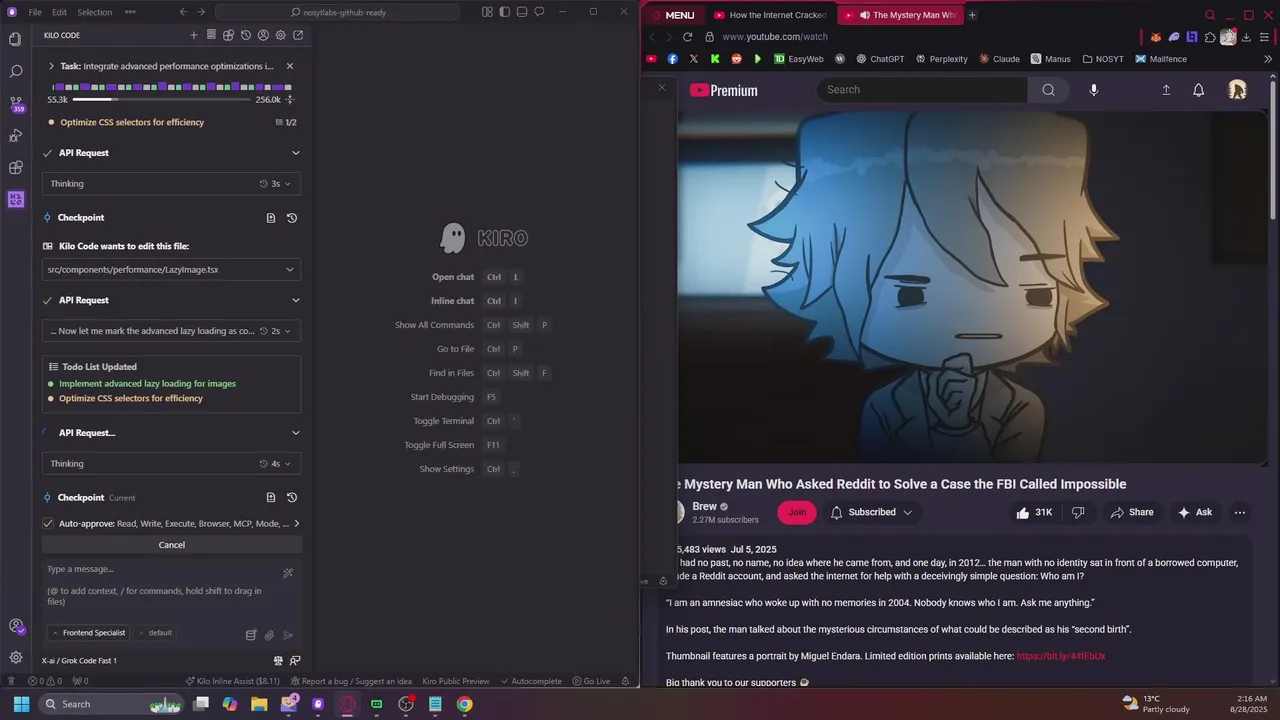Open Kilo Code history icon in panel header
1280x720 pixels.
[246, 35]
